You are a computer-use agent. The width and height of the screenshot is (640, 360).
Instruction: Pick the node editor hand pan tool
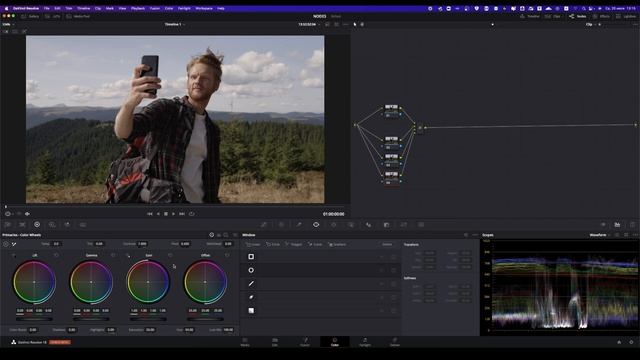pyautogui.click(x=362, y=24)
